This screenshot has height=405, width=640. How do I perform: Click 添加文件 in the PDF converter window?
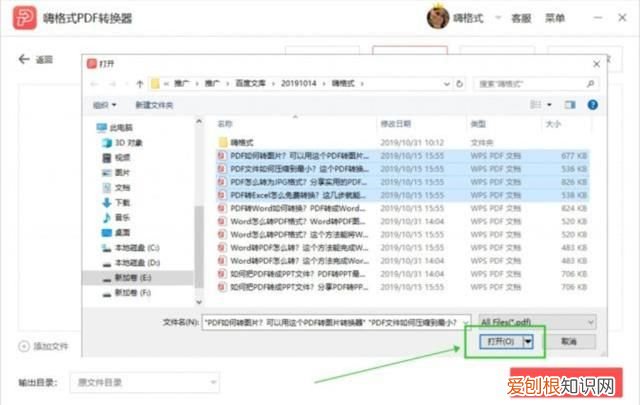[x=43, y=346]
